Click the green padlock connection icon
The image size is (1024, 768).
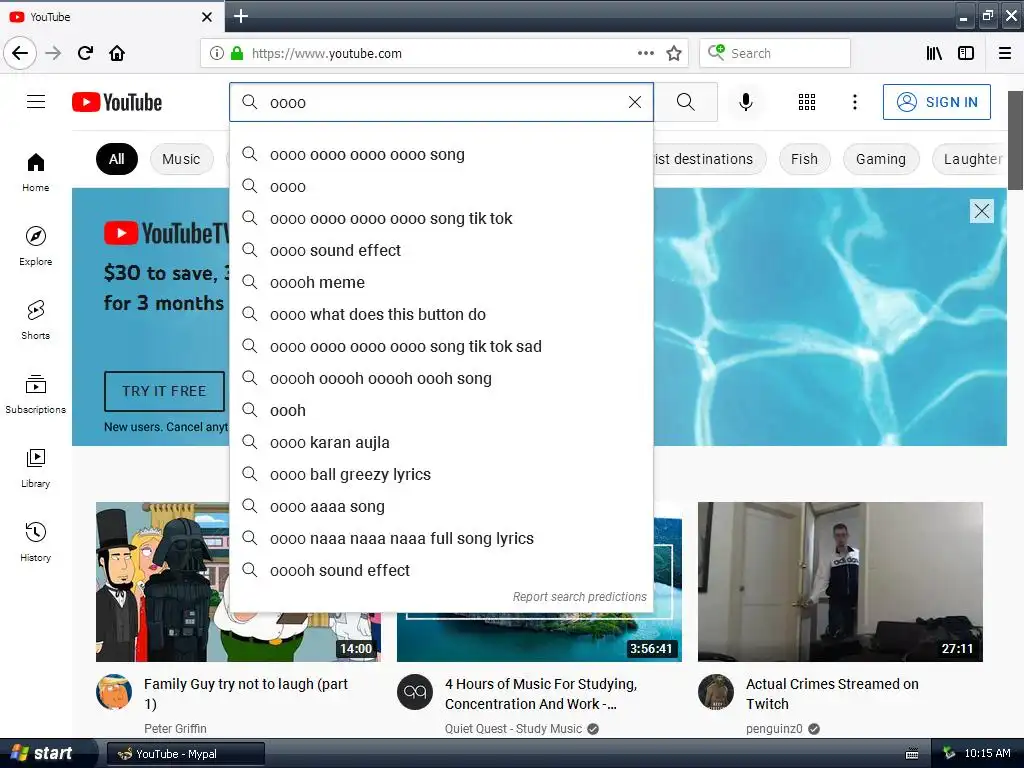[237, 53]
